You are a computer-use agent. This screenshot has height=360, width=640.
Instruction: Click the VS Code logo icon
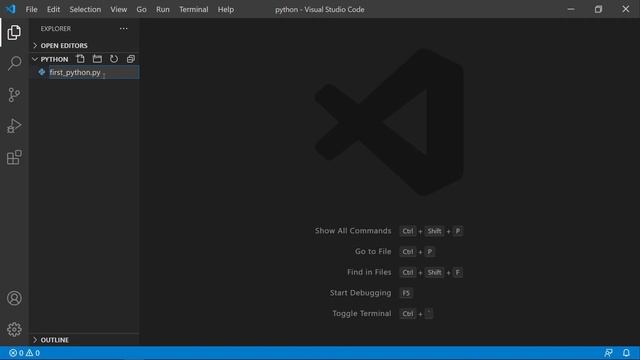pyautogui.click(x=11, y=9)
